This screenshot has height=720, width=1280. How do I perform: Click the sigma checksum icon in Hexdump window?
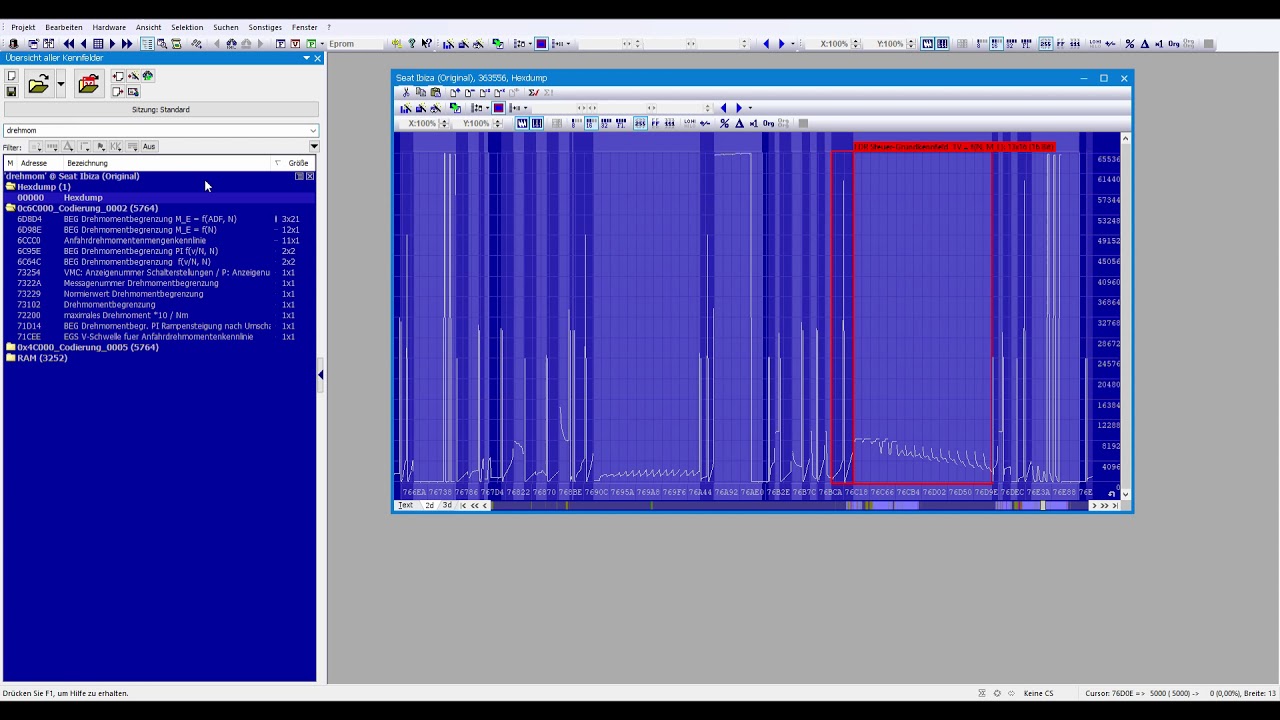[533, 92]
